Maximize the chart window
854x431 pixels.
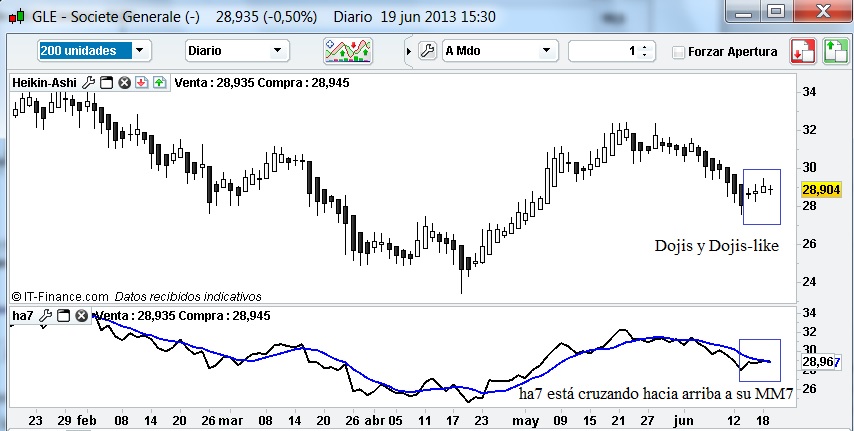pyautogui.click(x=777, y=11)
